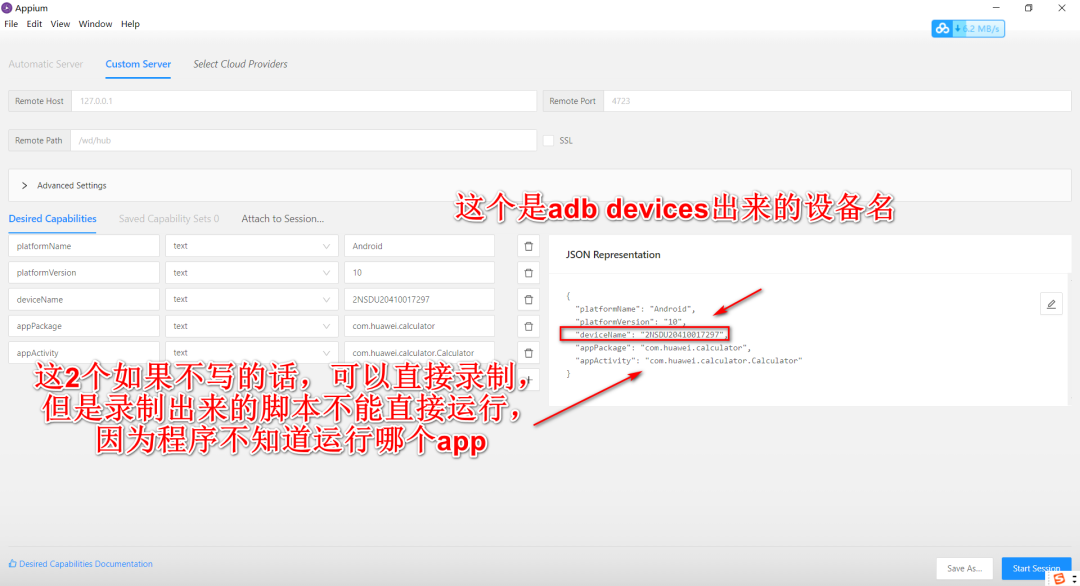Click the "platformName": "Android" JSON line
This screenshot has height=586, width=1080.
[x=635, y=309]
